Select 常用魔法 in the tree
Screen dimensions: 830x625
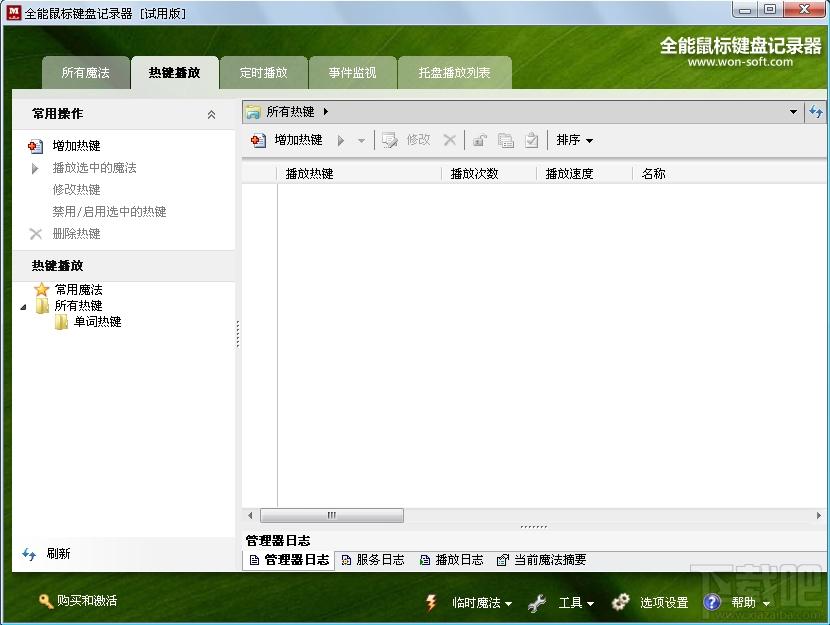pyautogui.click(x=79, y=289)
